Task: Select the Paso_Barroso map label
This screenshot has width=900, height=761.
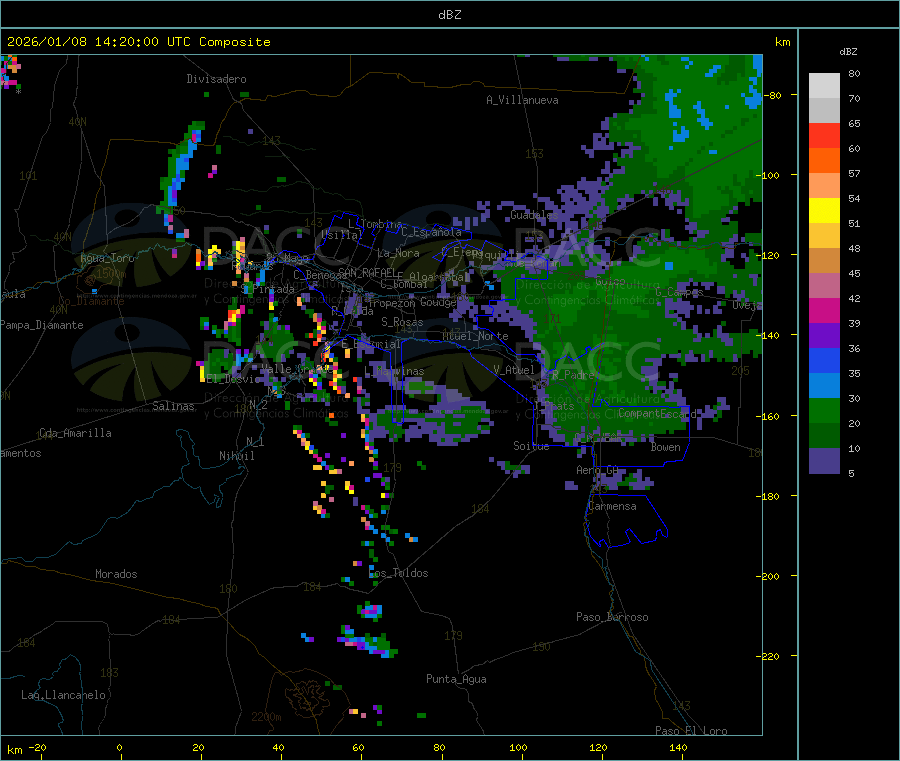Action: click(612, 617)
